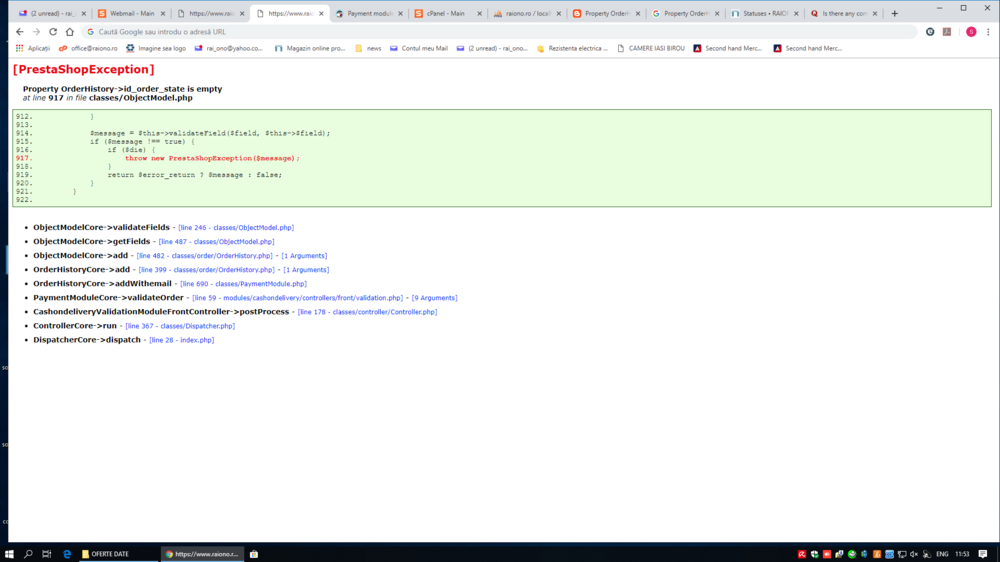
Task: Click the [PrestaShopException] heading
Action: pyautogui.click(x=84, y=70)
